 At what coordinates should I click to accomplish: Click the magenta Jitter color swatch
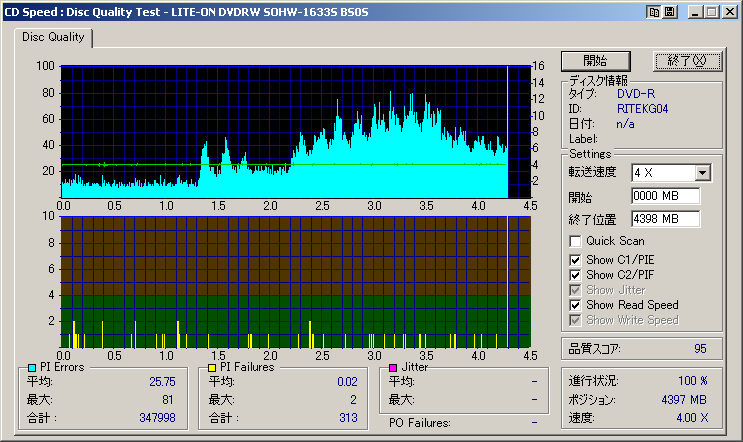pos(392,368)
